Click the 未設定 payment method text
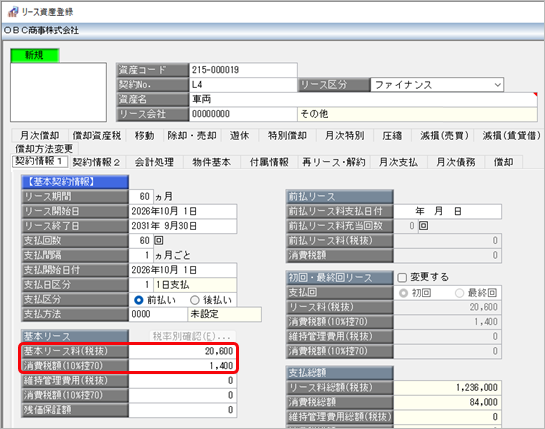The height and width of the screenshot is (429, 545). pos(225,314)
